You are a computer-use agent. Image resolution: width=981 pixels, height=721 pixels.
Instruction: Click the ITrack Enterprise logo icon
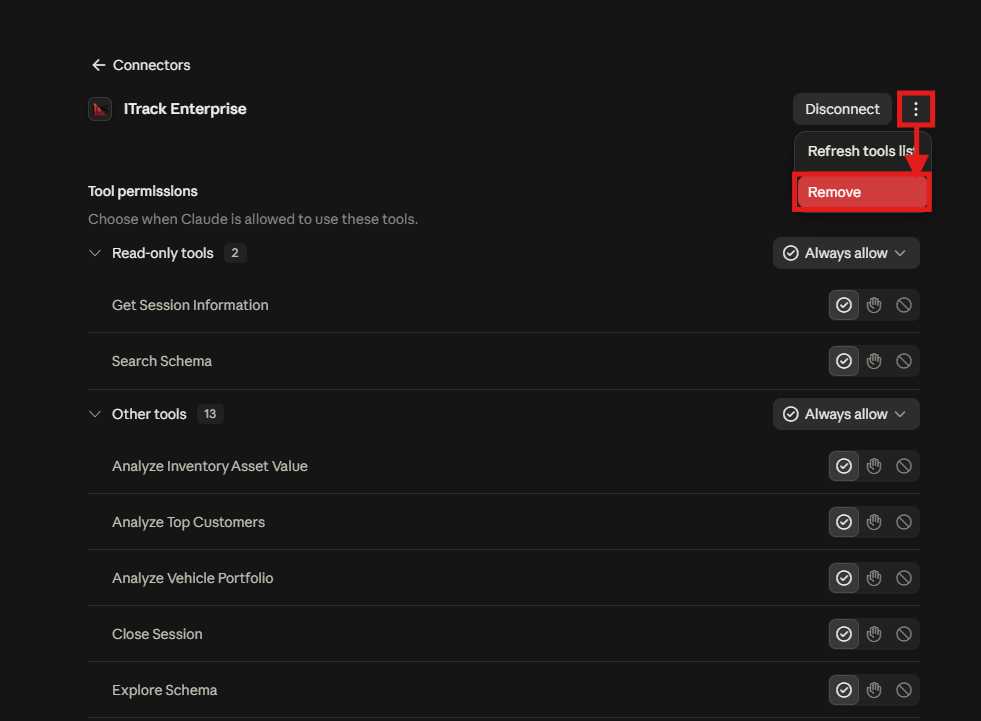[100, 109]
